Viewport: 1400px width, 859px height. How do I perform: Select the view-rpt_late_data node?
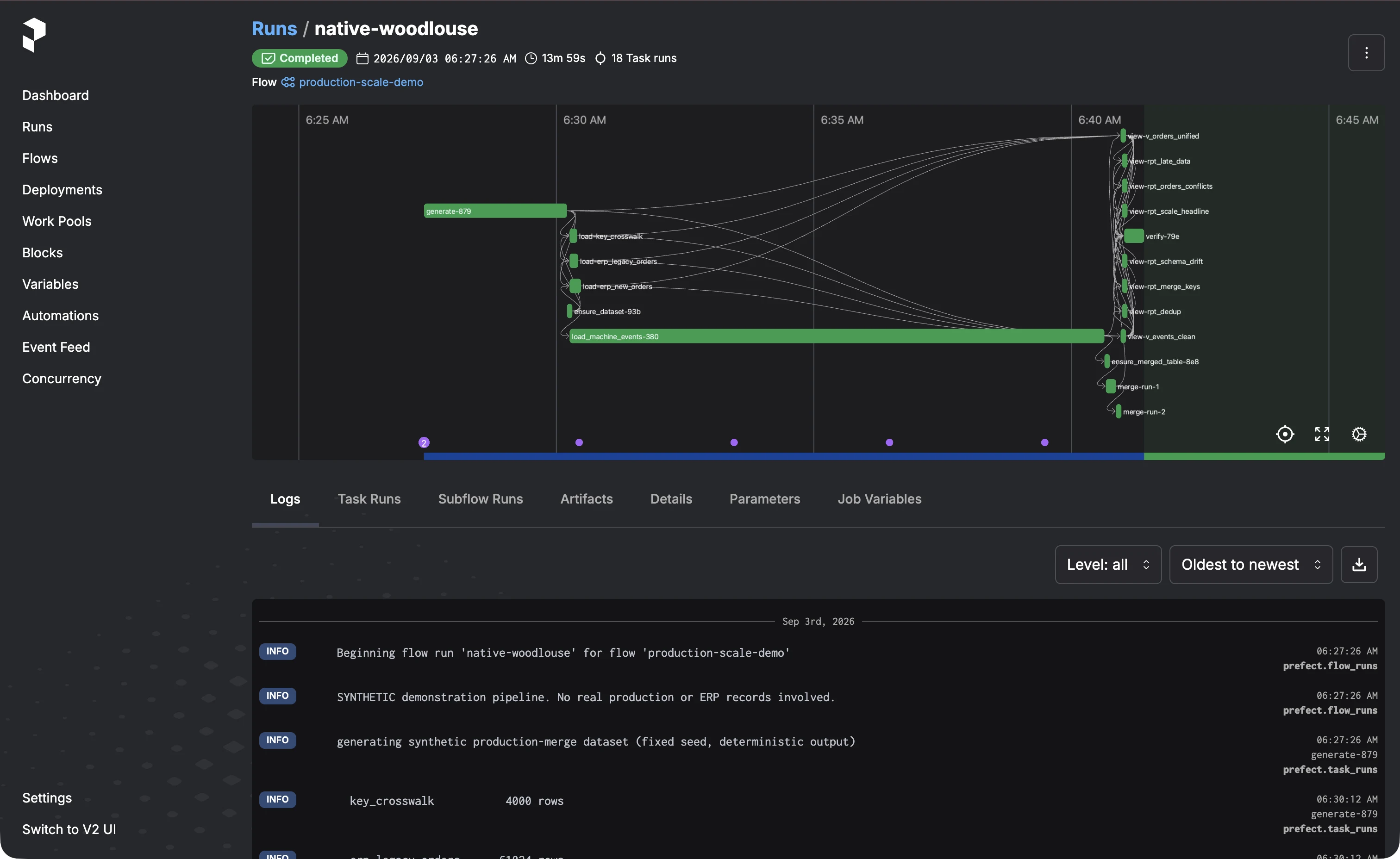point(1125,162)
